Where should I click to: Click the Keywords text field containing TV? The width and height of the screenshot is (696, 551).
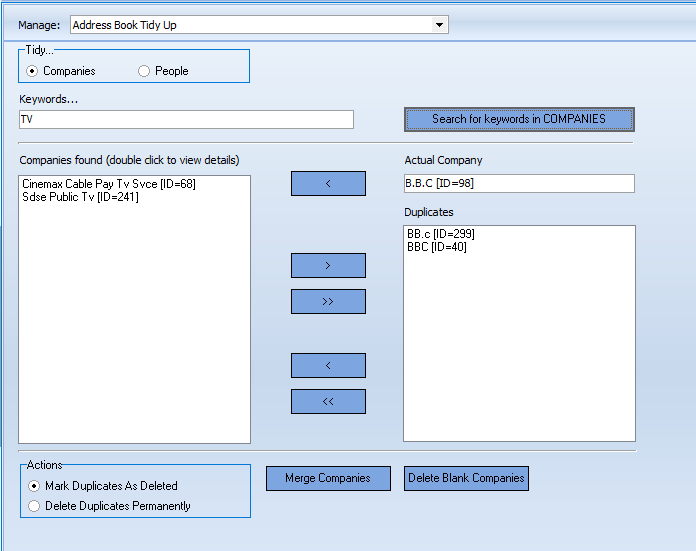point(186,119)
